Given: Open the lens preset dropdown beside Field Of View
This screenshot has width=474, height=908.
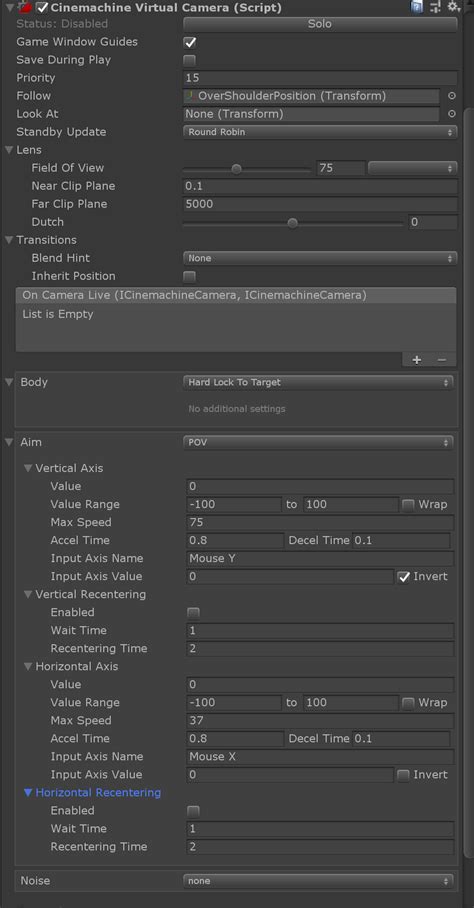Looking at the screenshot, I should [x=413, y=168].
